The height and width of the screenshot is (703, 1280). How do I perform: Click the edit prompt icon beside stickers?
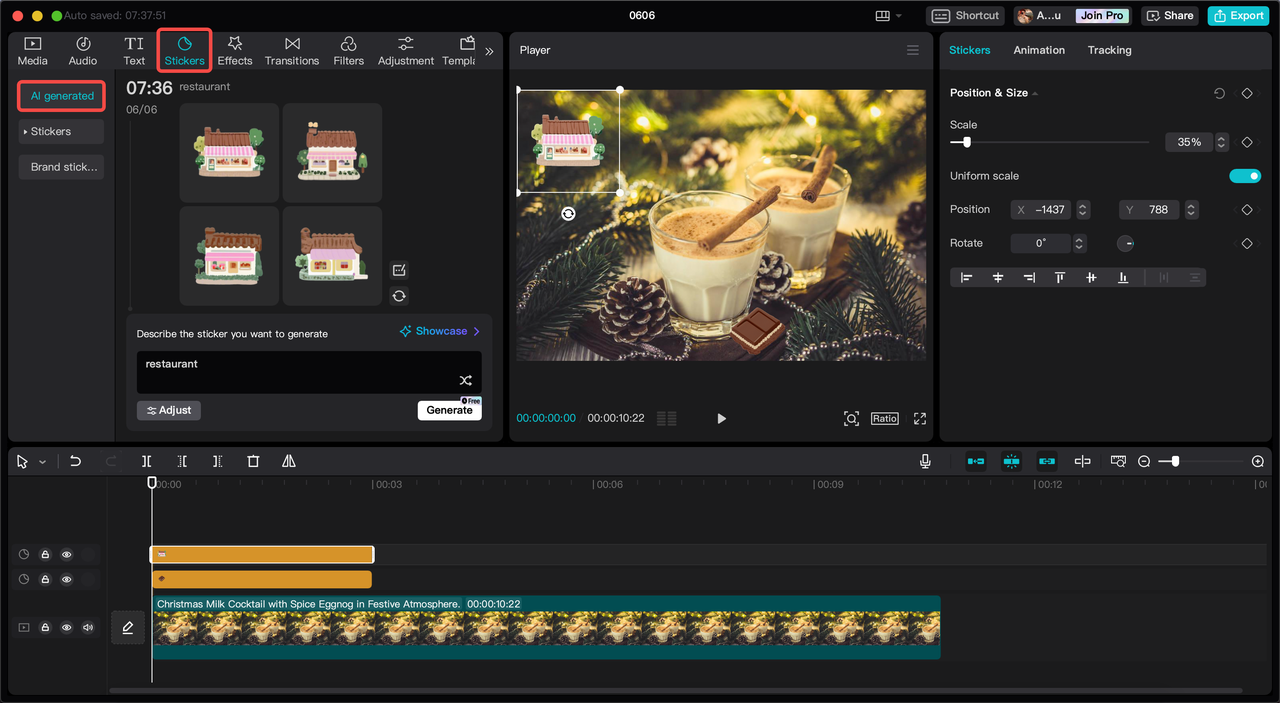click(x=399, y=270)
